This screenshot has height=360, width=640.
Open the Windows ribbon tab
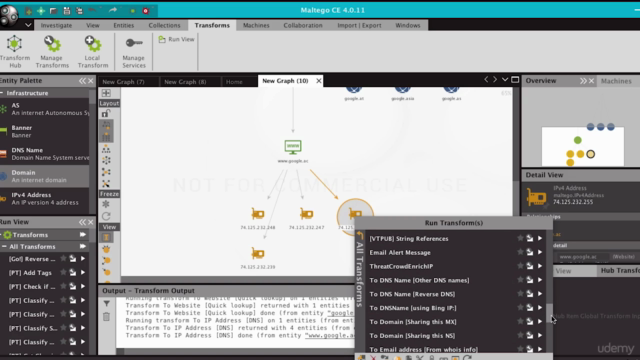click(x=407, y=25)
